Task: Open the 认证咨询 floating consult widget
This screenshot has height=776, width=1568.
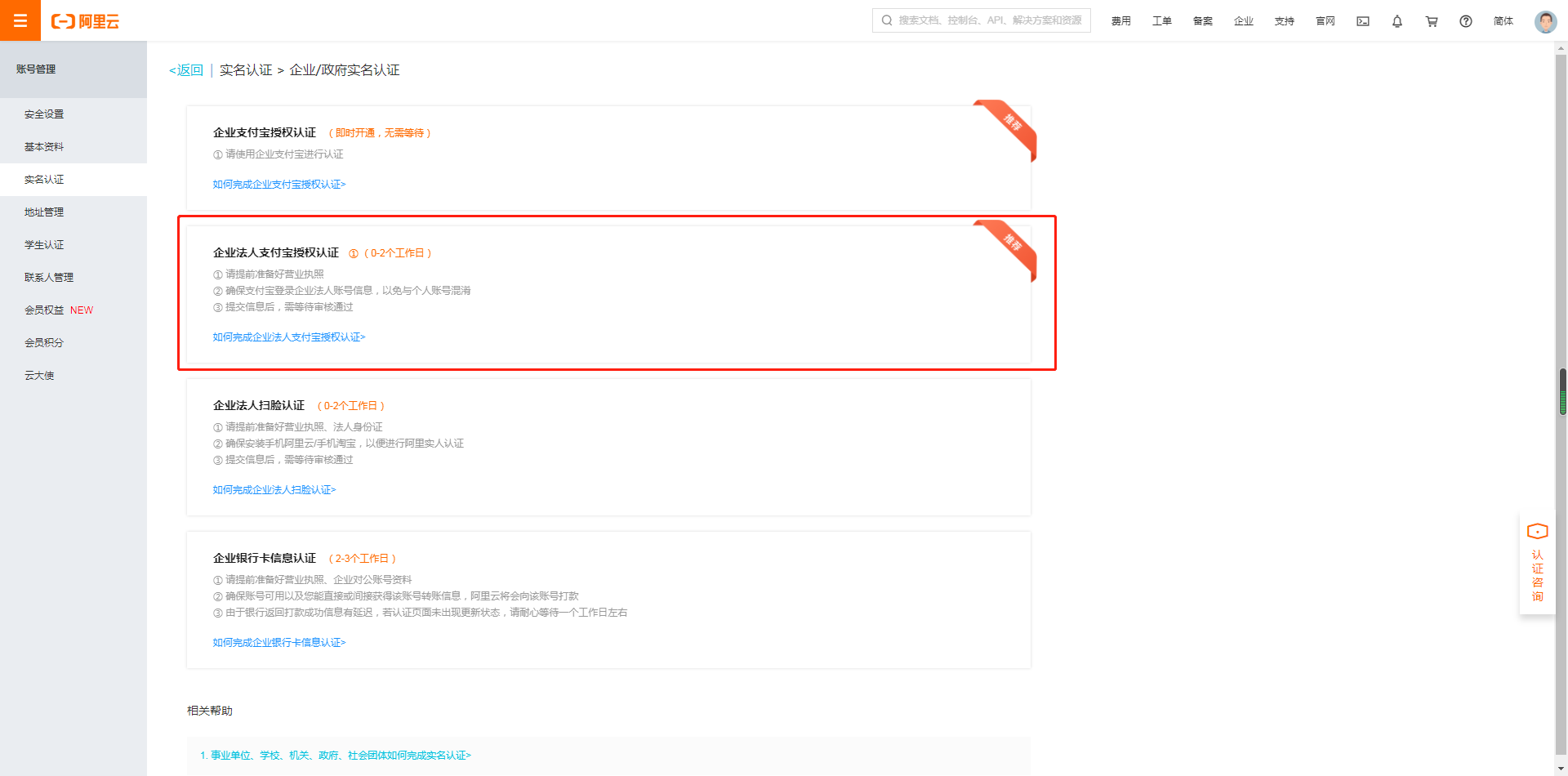Action: 1537,564
